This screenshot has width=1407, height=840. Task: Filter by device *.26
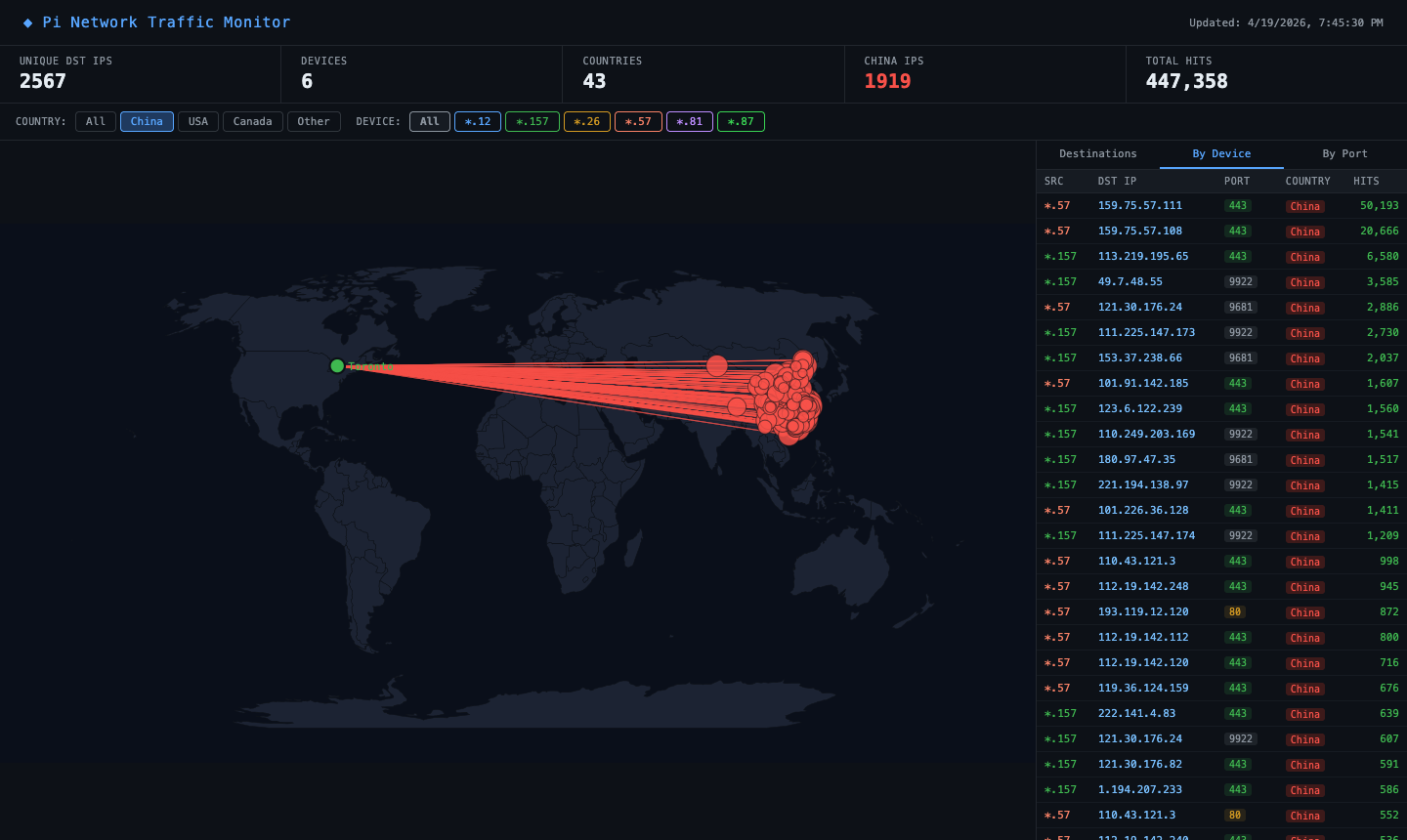(587, 121)
